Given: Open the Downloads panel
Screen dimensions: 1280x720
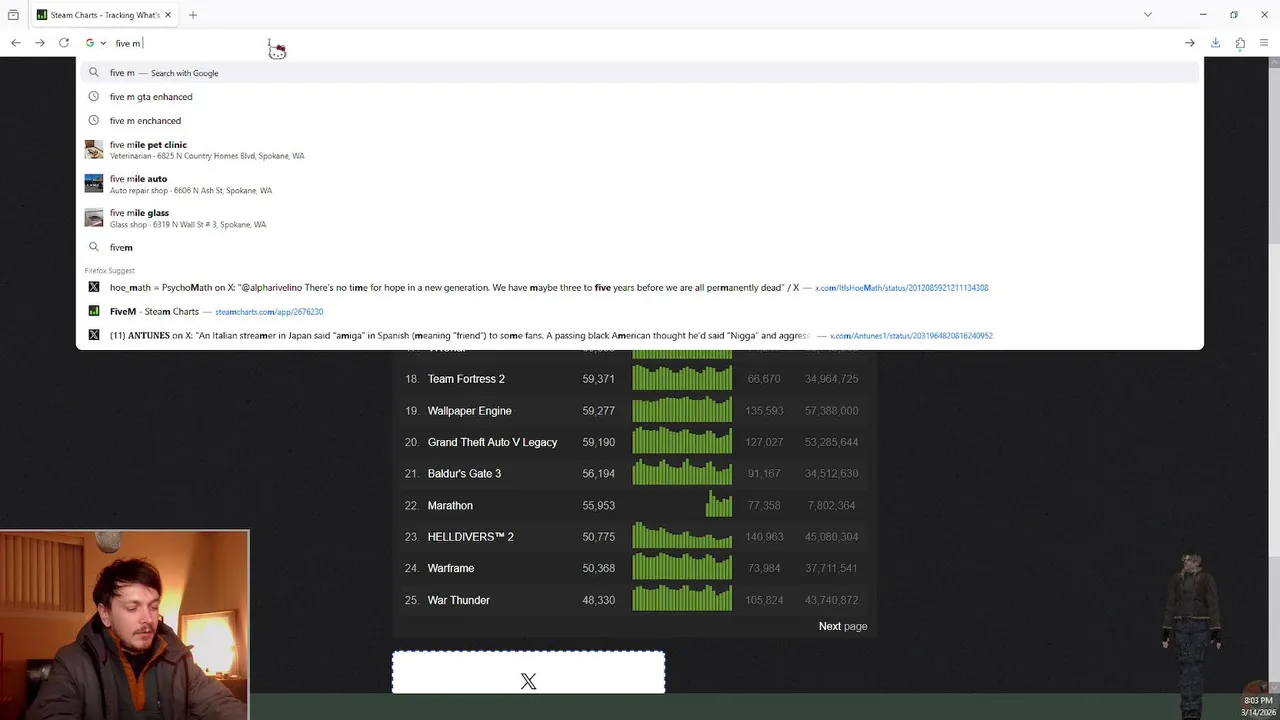Looking at the screenshot, I should (1216, 43).
